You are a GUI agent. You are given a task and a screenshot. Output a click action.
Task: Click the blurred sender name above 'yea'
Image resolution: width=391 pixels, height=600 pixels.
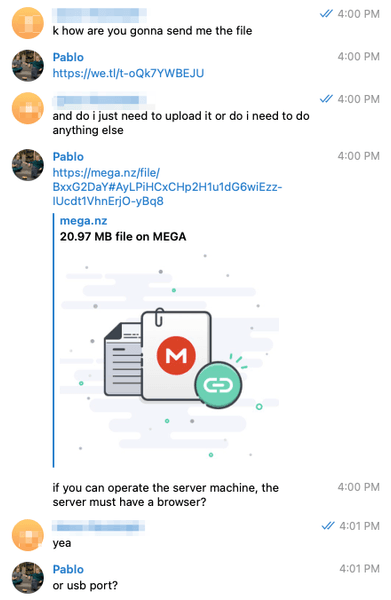[98, 527]
